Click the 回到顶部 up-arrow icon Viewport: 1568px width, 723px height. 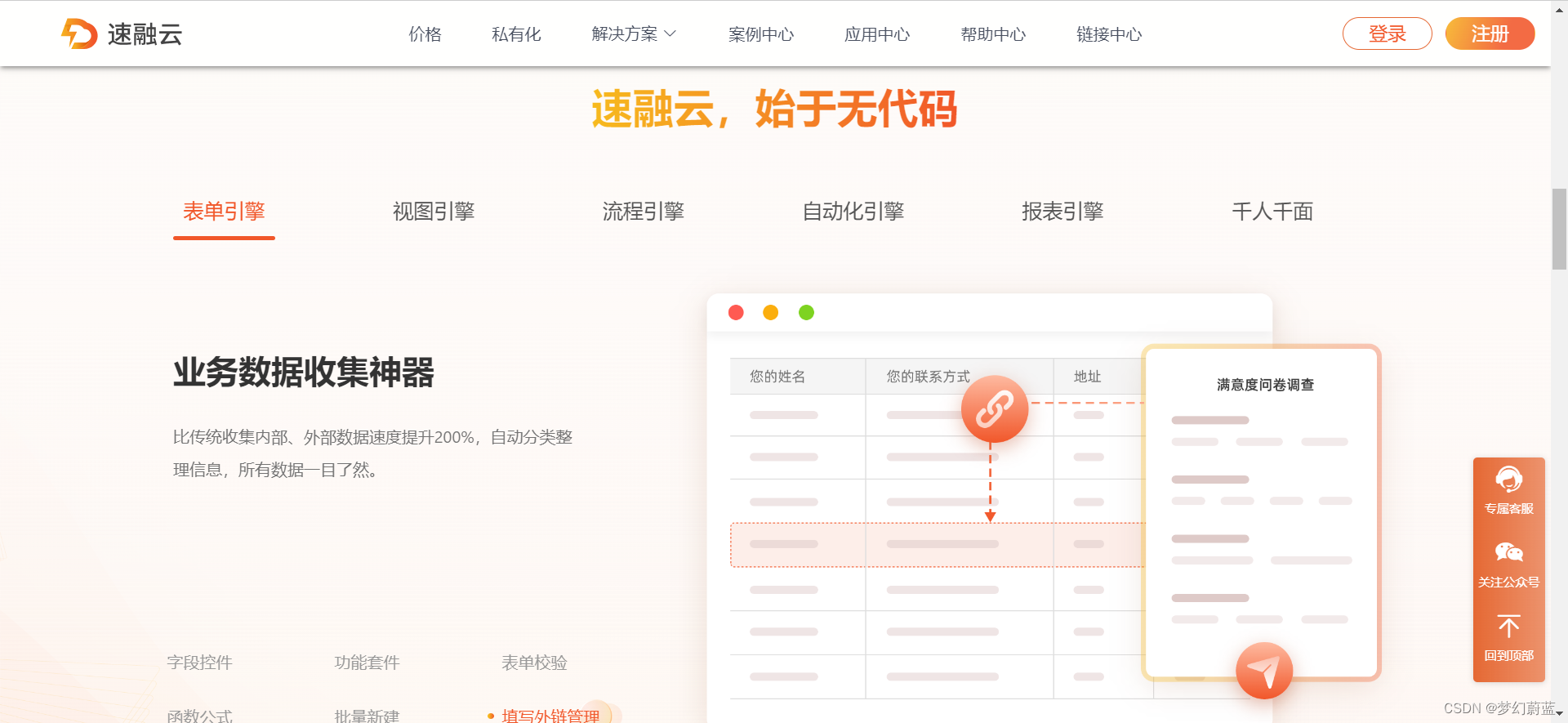coord(1508,626)
